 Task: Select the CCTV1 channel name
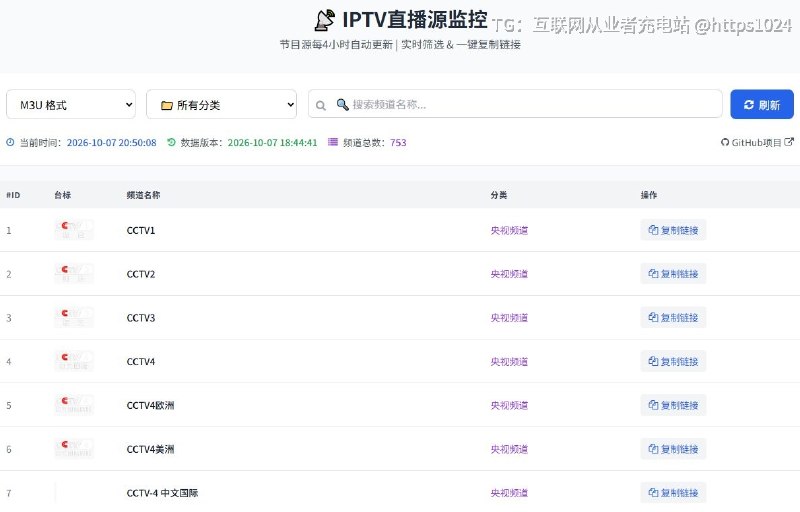pos(141,231)
